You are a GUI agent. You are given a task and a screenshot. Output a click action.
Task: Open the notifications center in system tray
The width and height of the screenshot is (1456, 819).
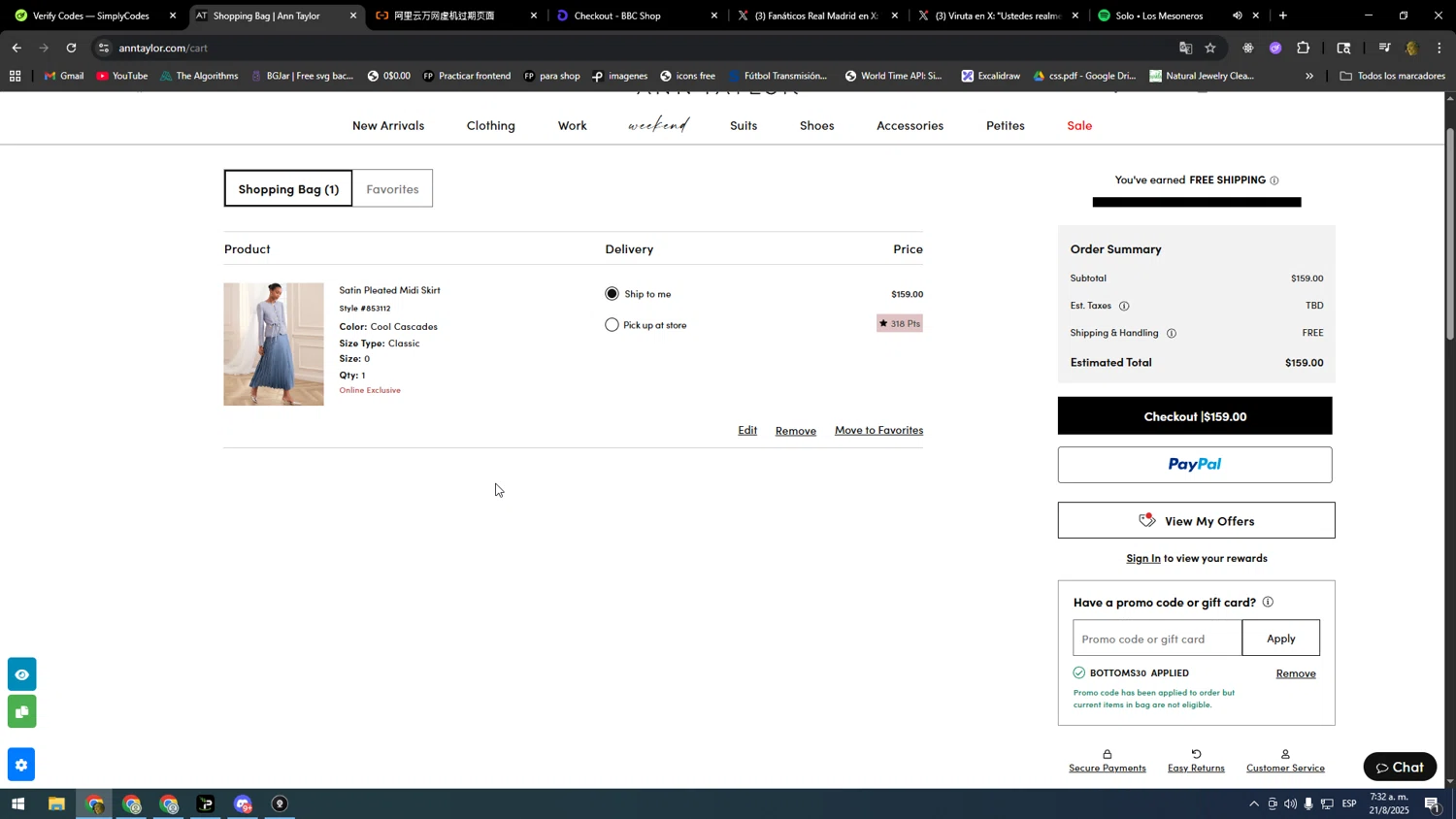point(1433,803)
